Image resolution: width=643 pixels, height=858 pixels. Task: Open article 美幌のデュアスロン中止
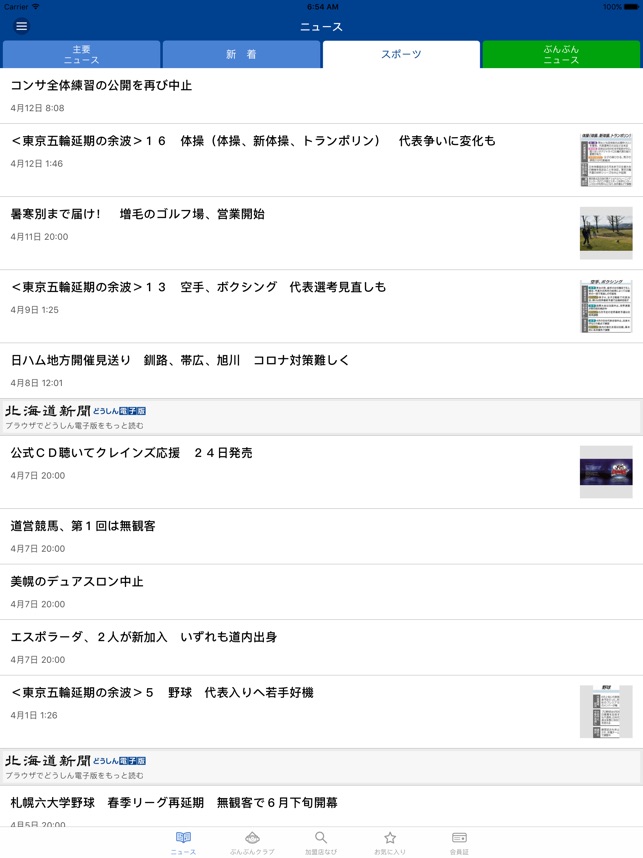(x=321, y=592)
